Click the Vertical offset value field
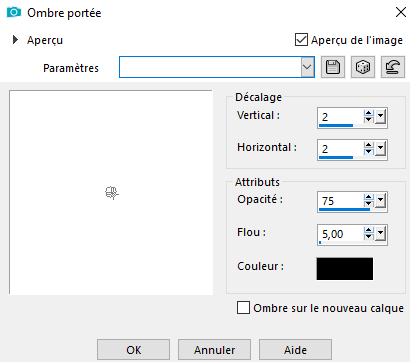Viewport: 410px width, 362px height. click(341, 116)
